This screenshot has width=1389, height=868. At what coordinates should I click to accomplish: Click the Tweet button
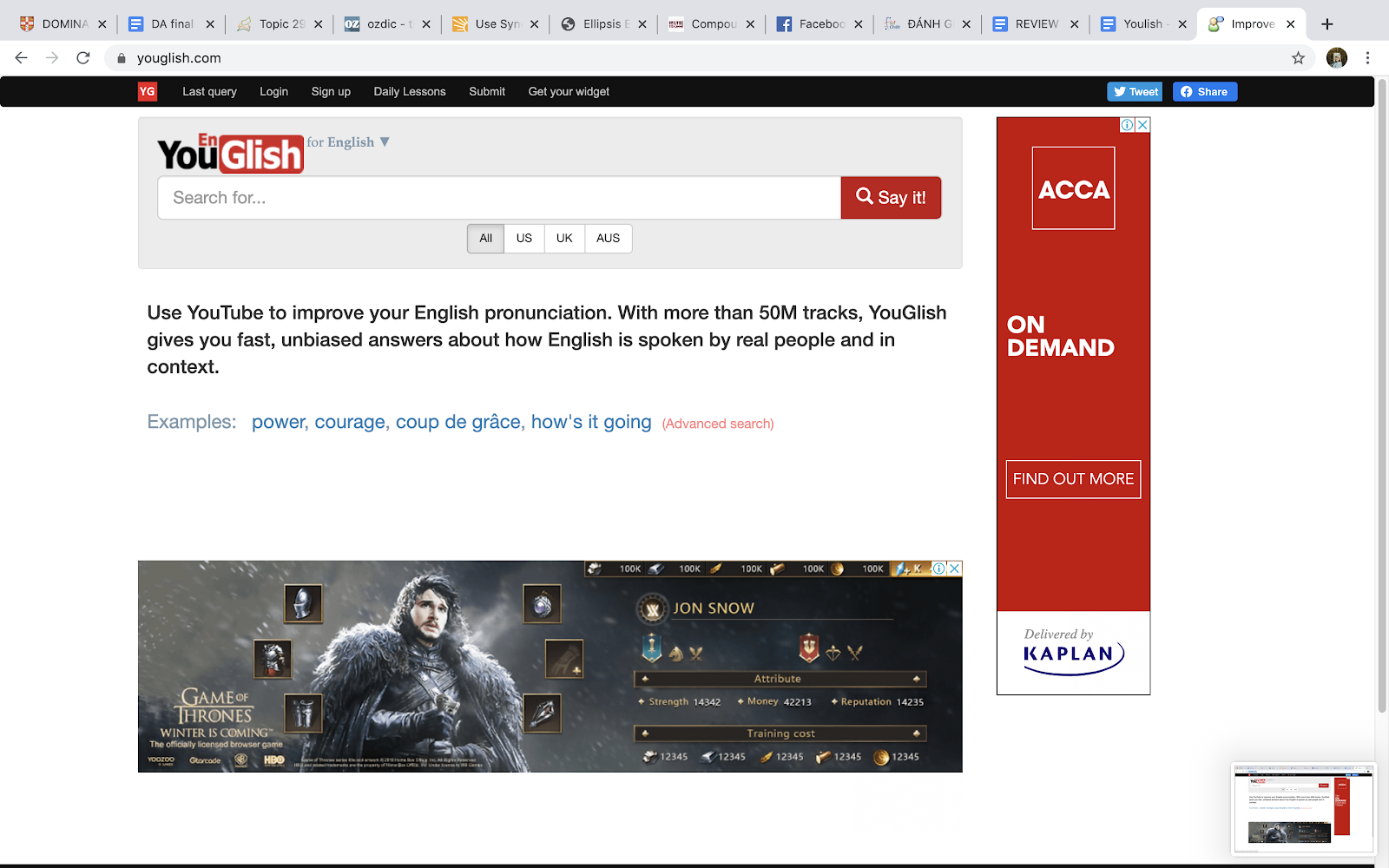point(1135,91)
